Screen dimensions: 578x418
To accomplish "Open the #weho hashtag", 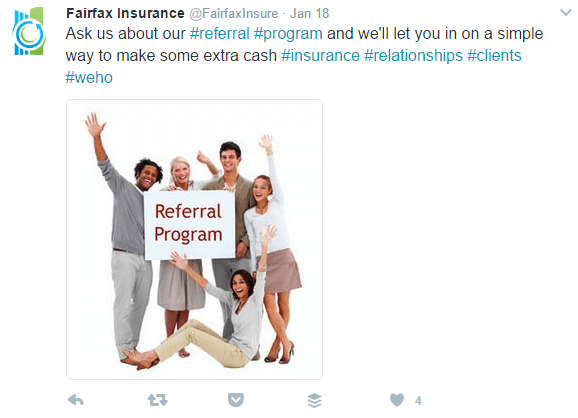I will 89,78.
